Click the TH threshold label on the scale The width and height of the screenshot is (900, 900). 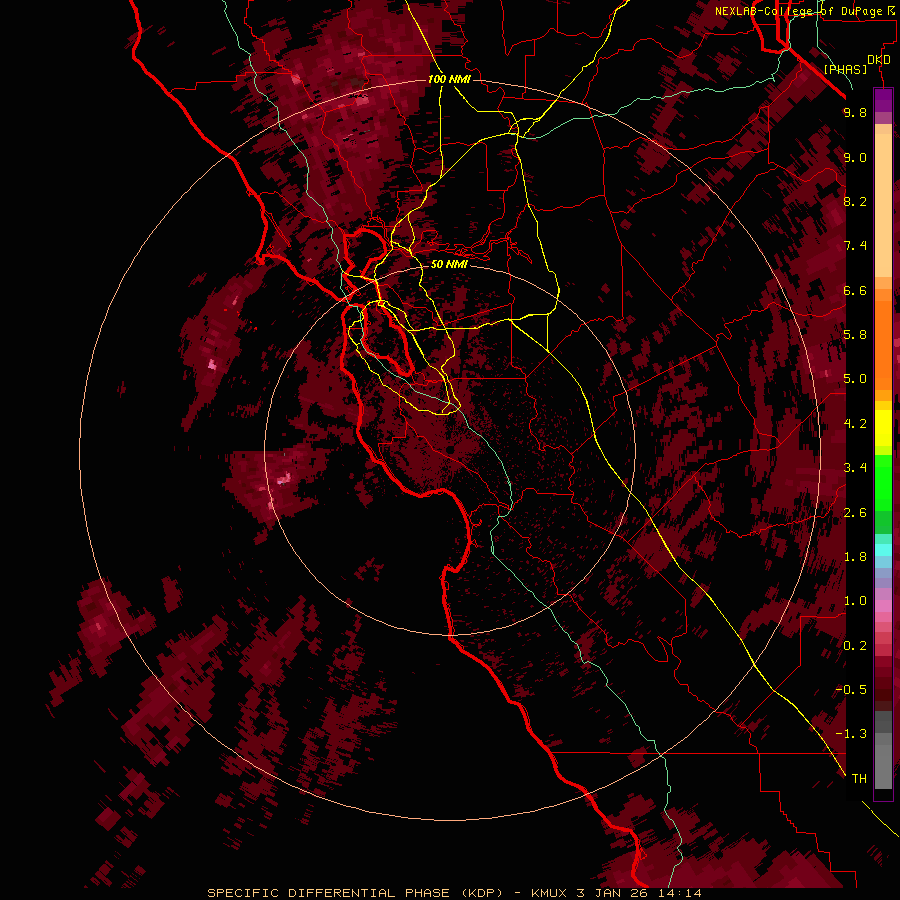click(859, 779)
